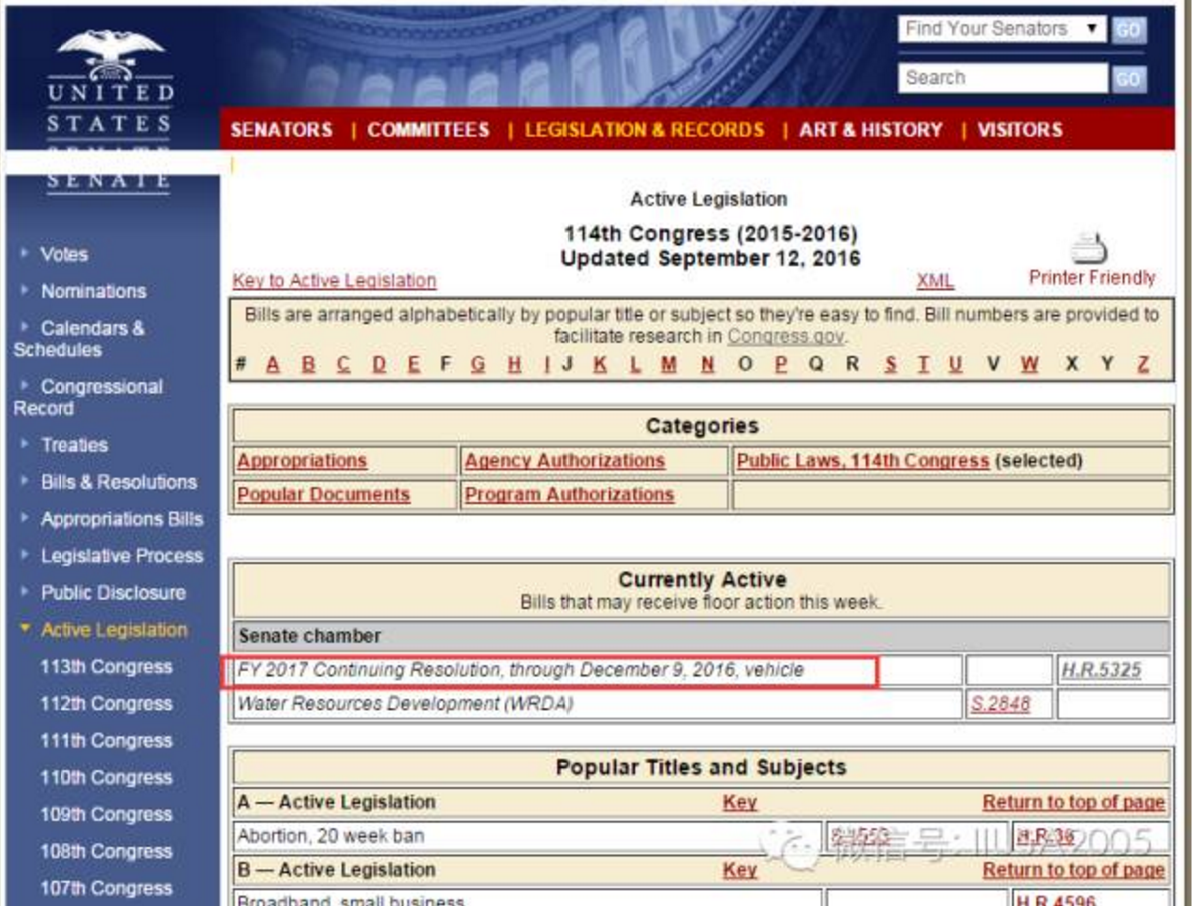1194x906 pixels.
Task: Jump to letter E in index
Action: (x=413, y=365)
